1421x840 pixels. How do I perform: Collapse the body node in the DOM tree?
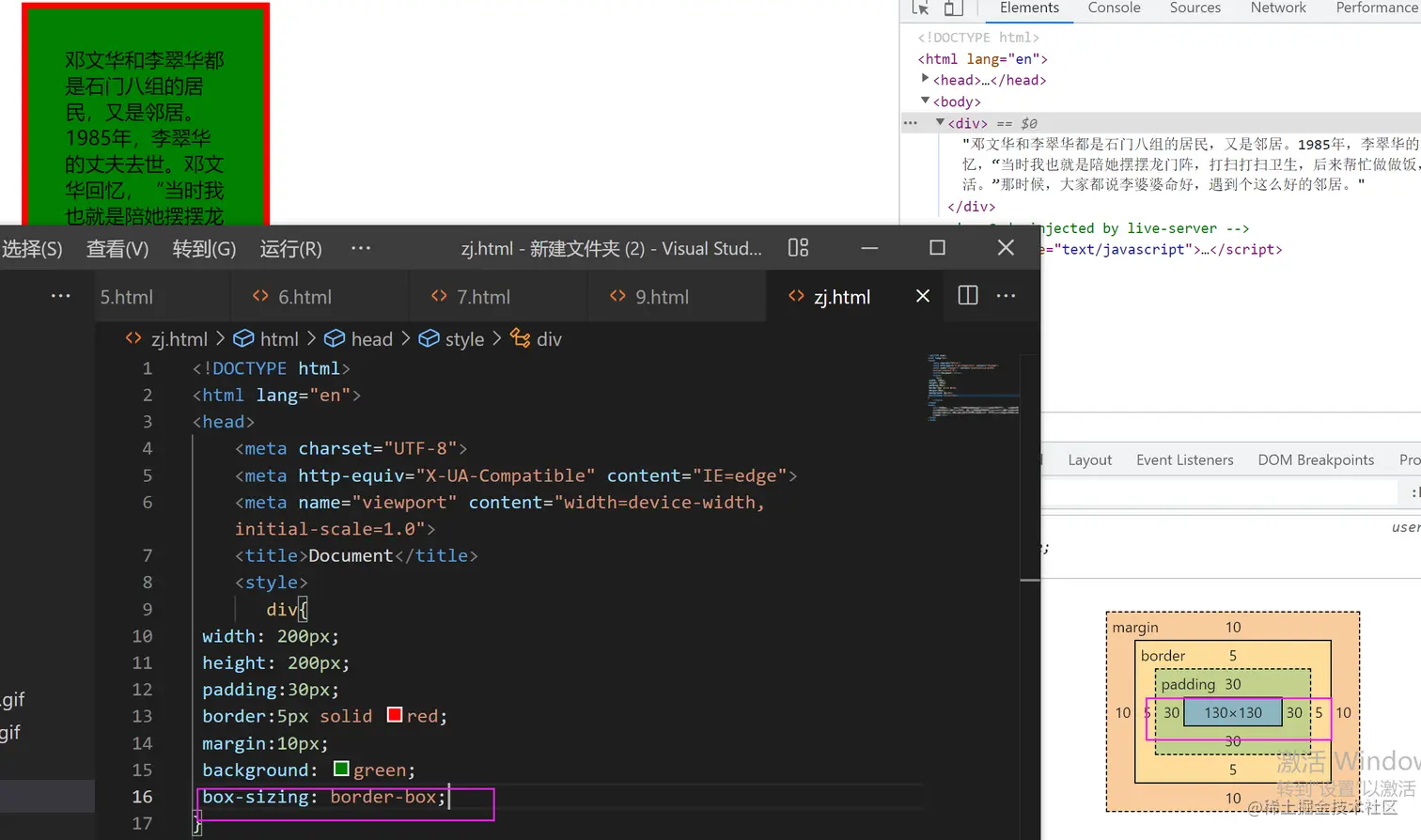coord(926,101)
